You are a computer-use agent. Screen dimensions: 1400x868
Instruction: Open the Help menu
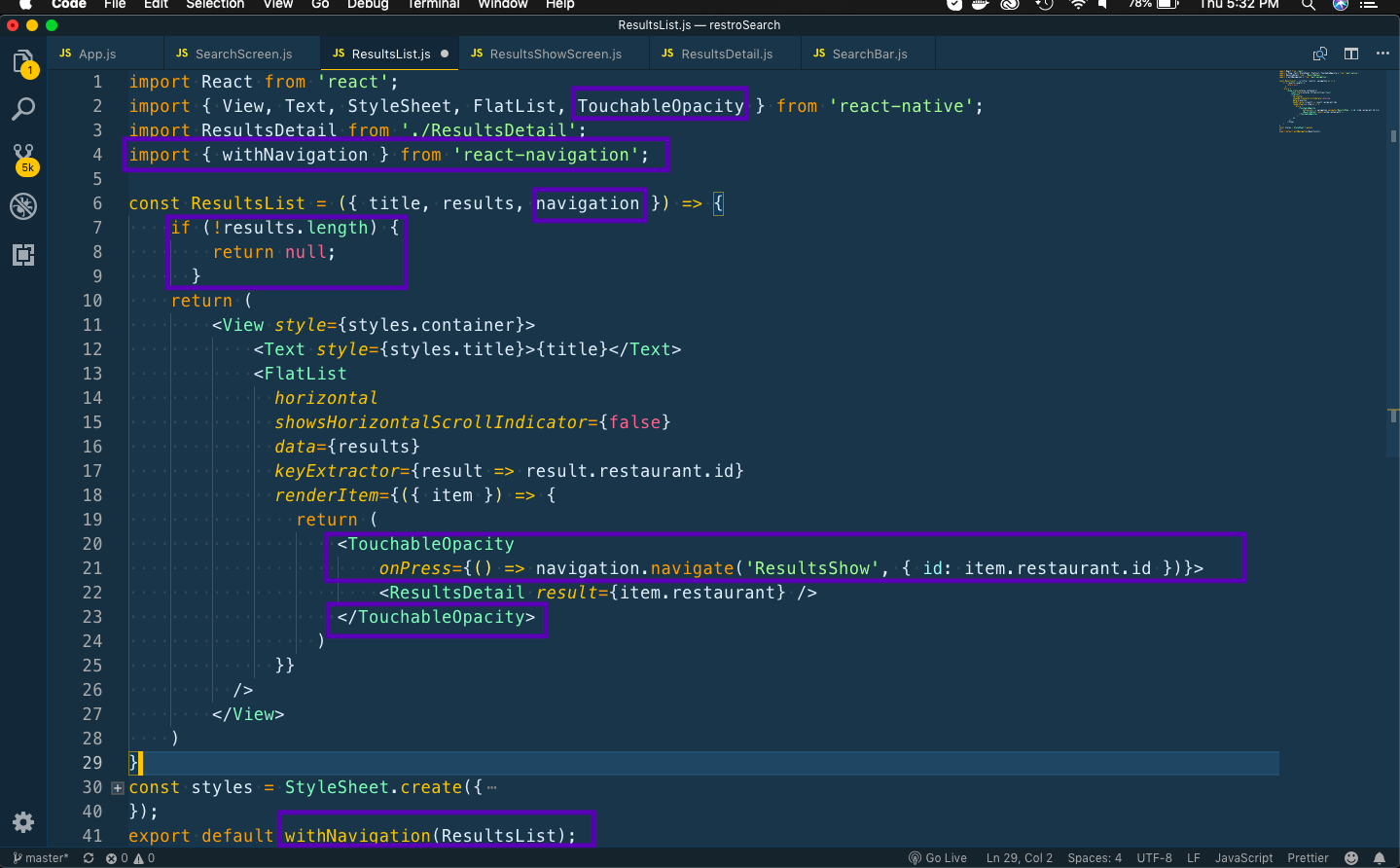(x=559, y=5)
